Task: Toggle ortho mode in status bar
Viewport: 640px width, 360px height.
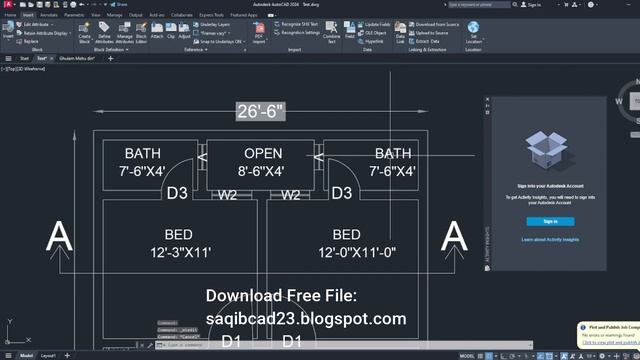Action: 504,356
